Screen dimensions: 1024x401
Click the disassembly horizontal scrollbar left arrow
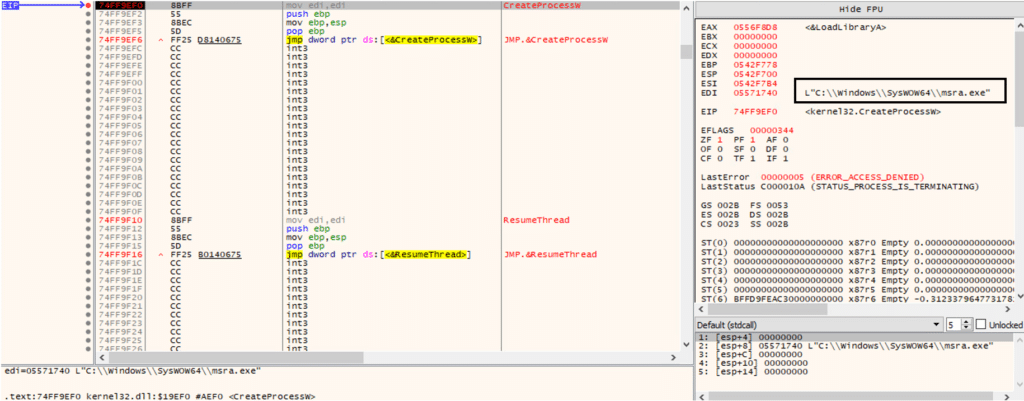coord(101,359)
